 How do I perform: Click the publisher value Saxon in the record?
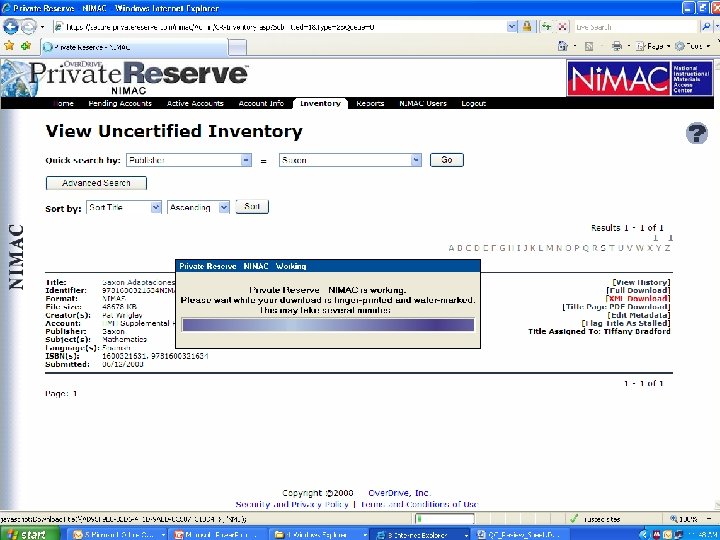click(113, 331)
